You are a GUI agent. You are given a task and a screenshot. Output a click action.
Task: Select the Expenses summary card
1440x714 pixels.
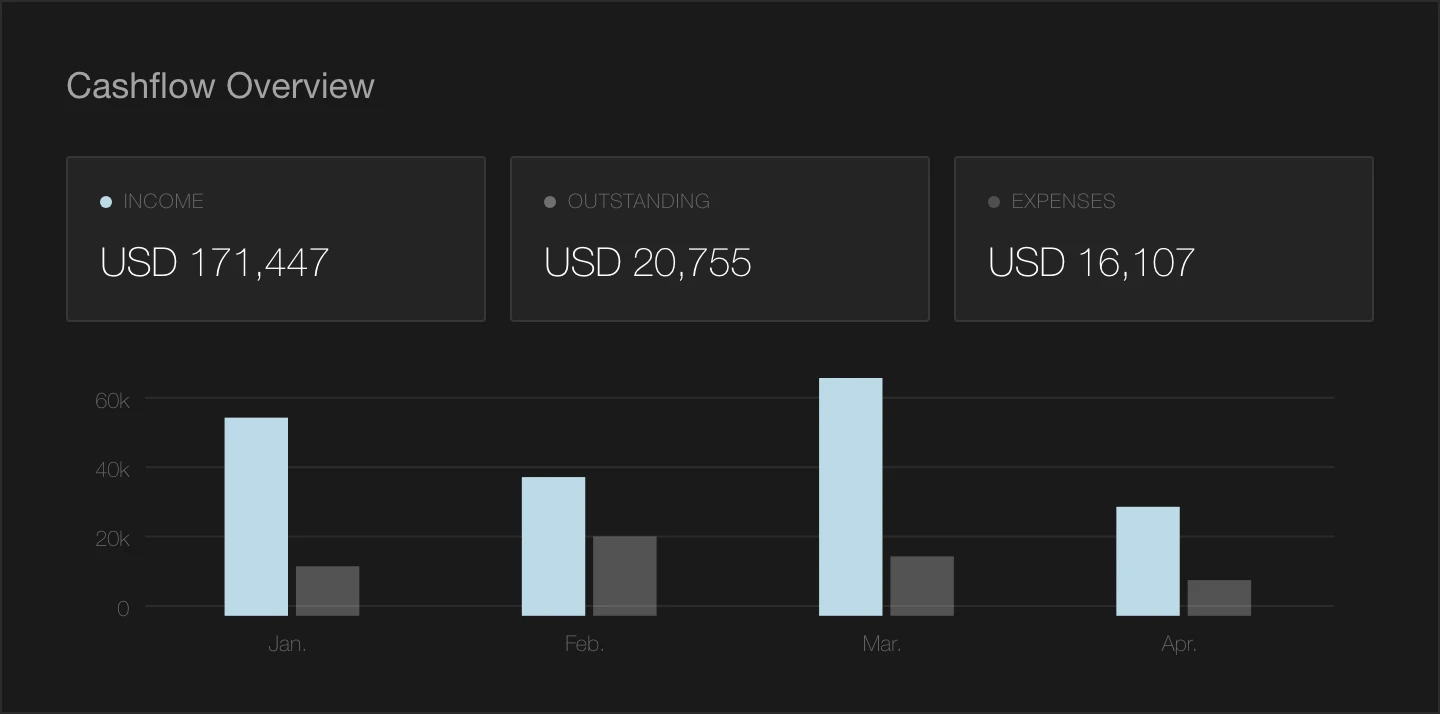pos(1164,239)
